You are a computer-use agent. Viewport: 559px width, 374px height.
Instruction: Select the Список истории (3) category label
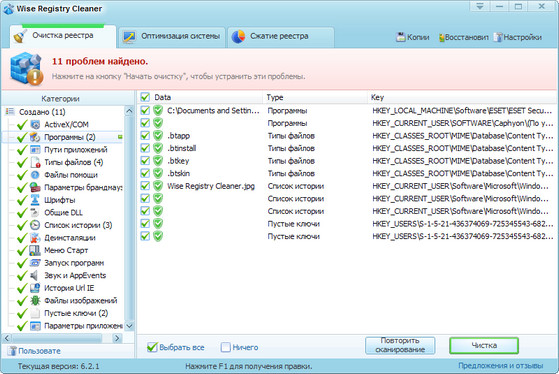click(78, 225)
